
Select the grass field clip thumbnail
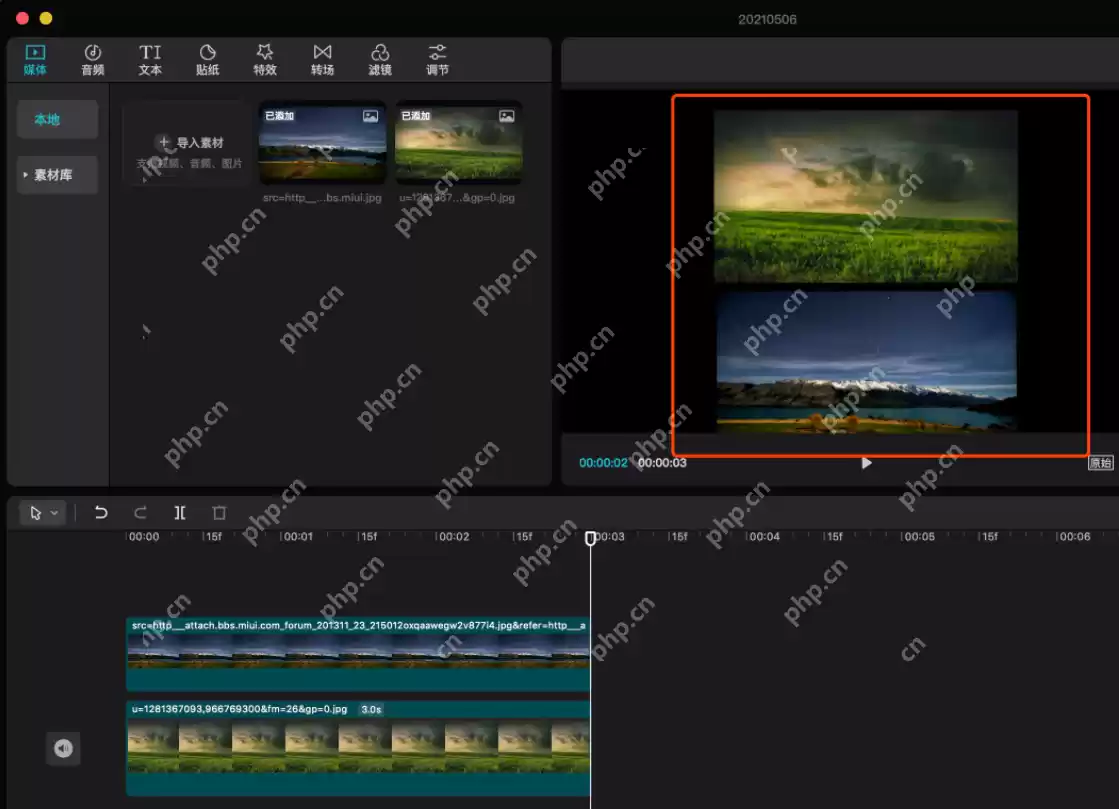[x=458, y=142]
